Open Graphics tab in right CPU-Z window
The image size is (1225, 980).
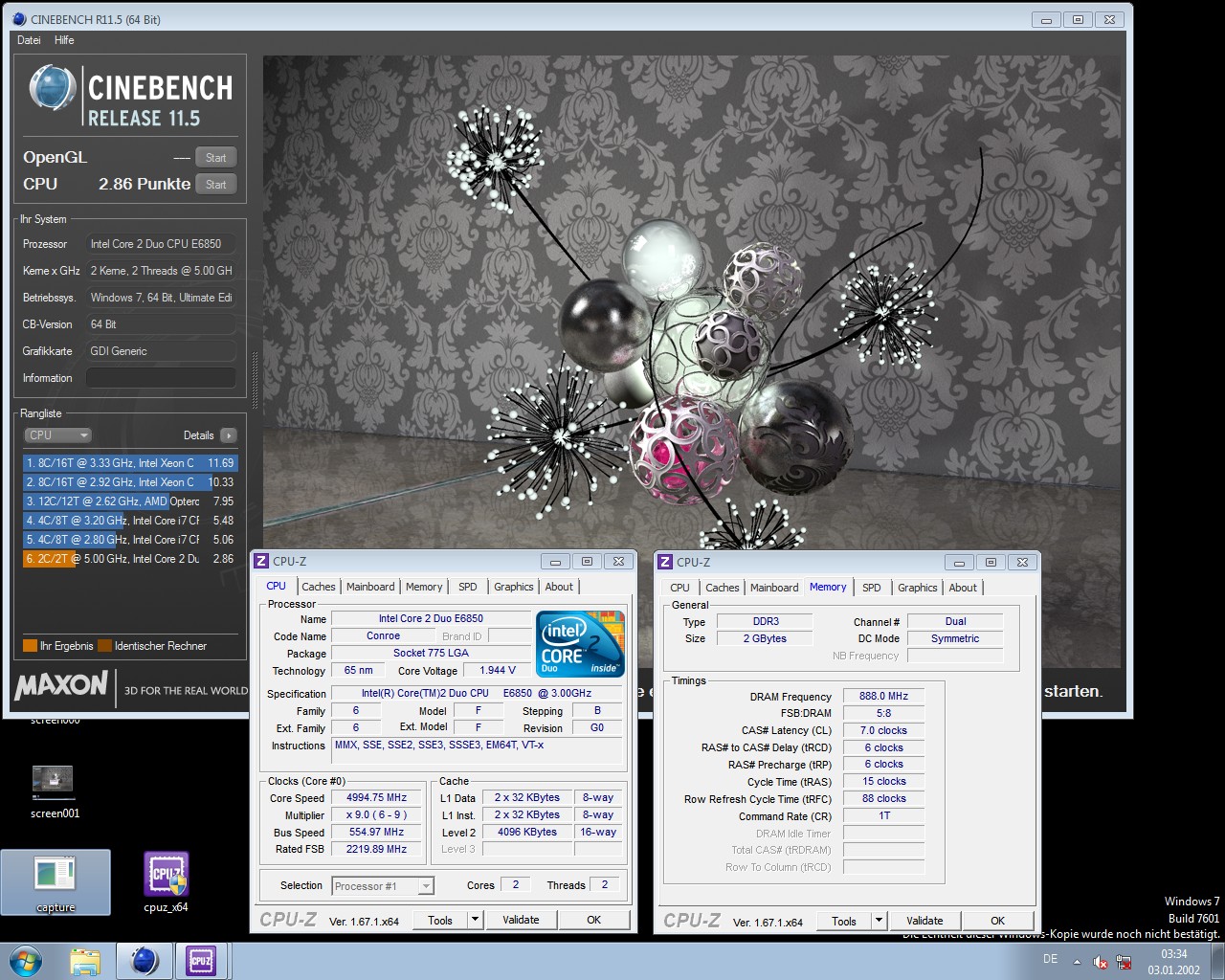[918, 588]
